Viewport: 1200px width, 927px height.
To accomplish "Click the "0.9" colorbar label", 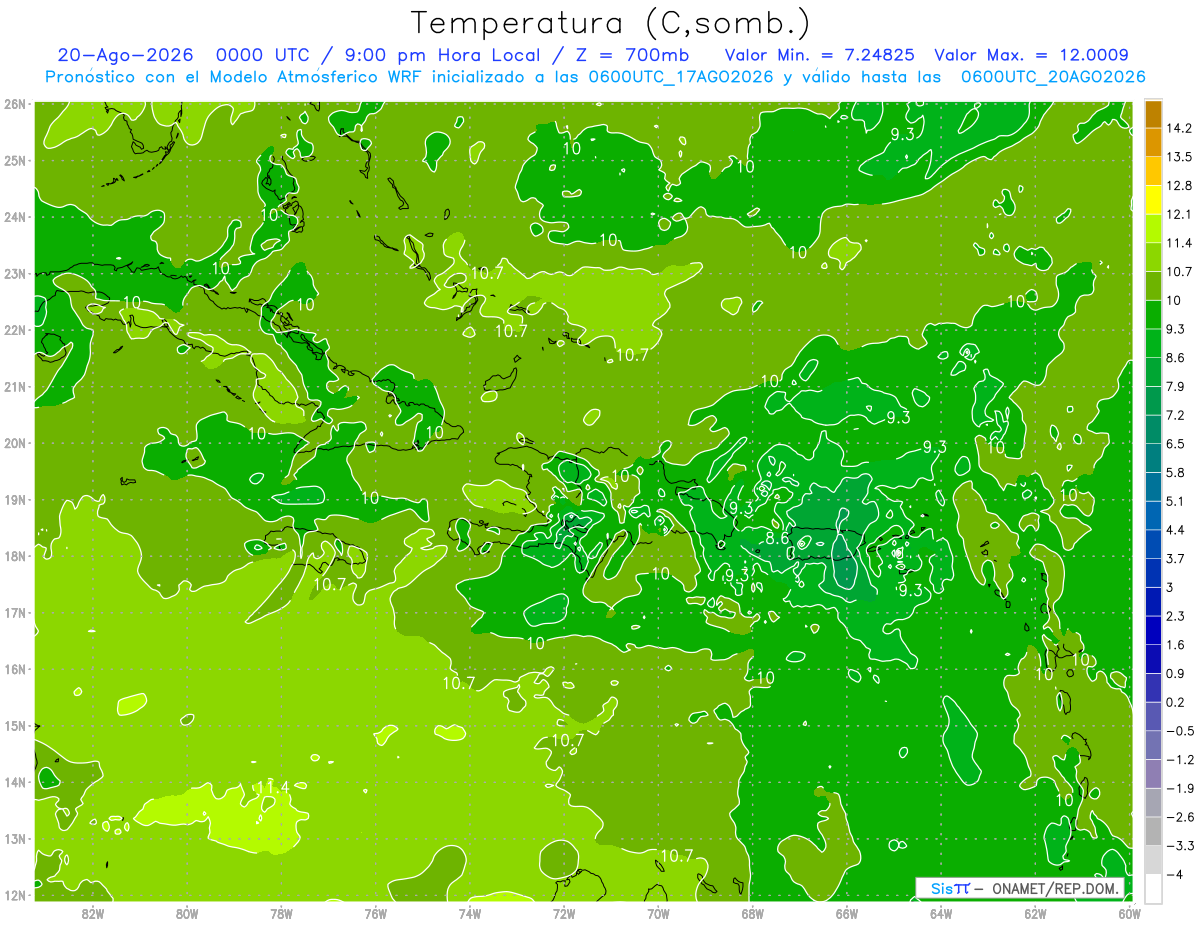I will click(x=1175, y=674).
